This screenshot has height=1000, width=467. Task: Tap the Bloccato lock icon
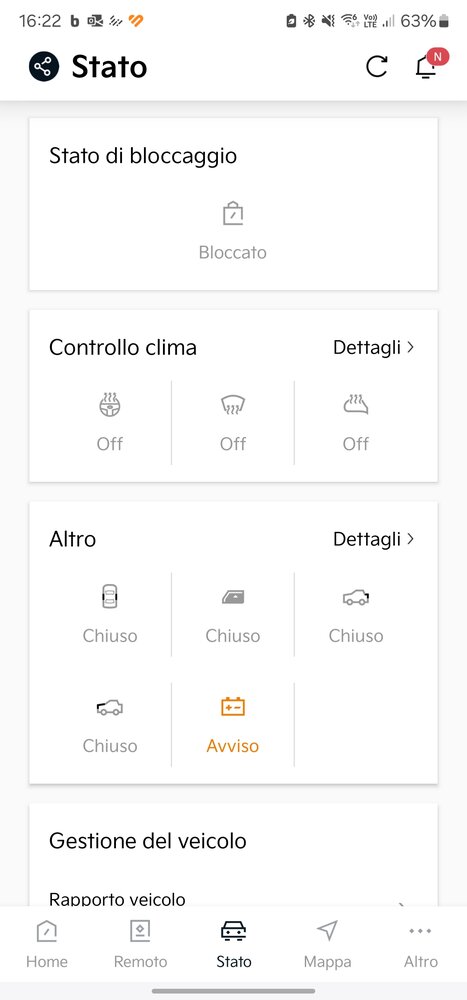(233, 213)
